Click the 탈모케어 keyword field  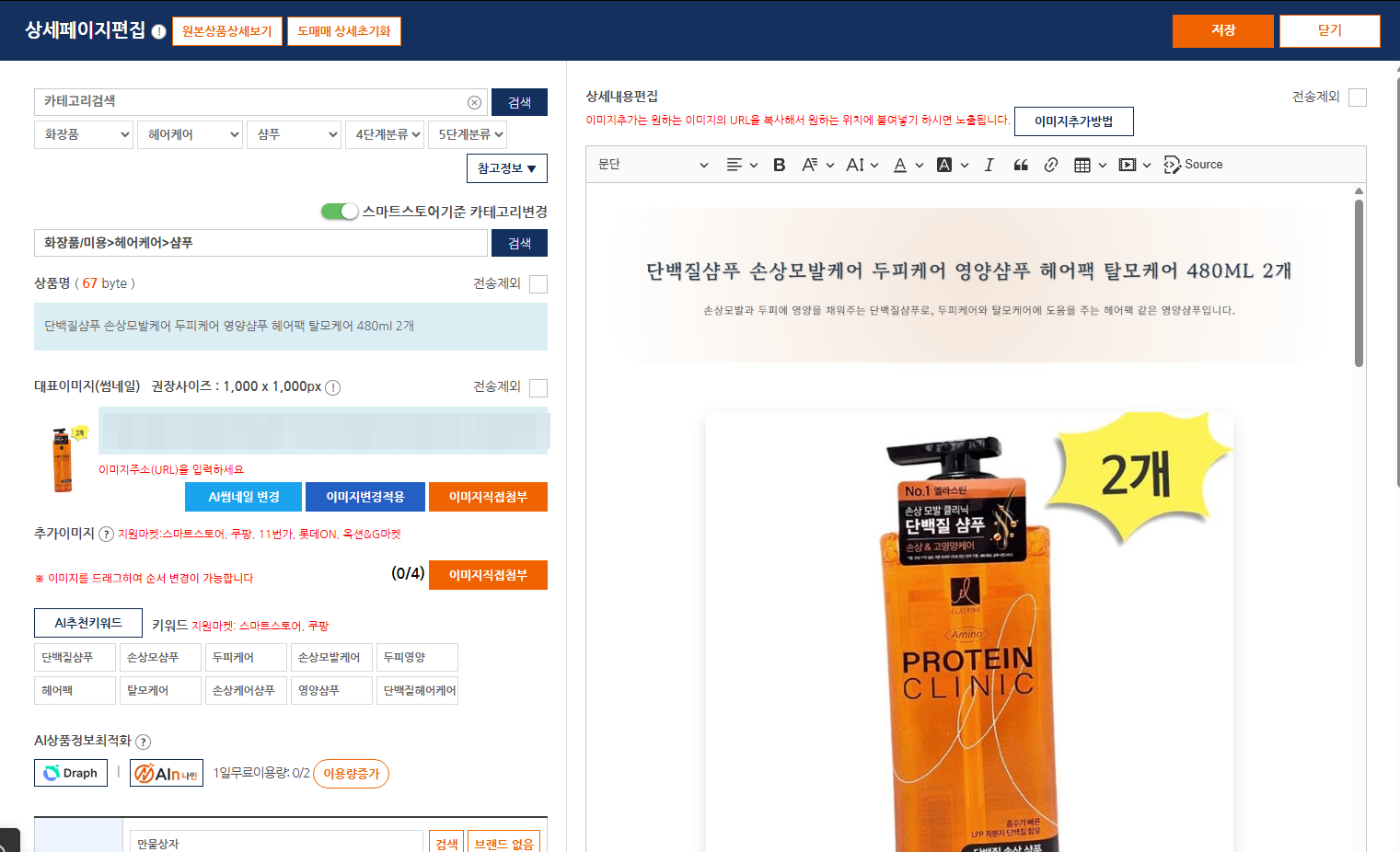click(160, 691)
